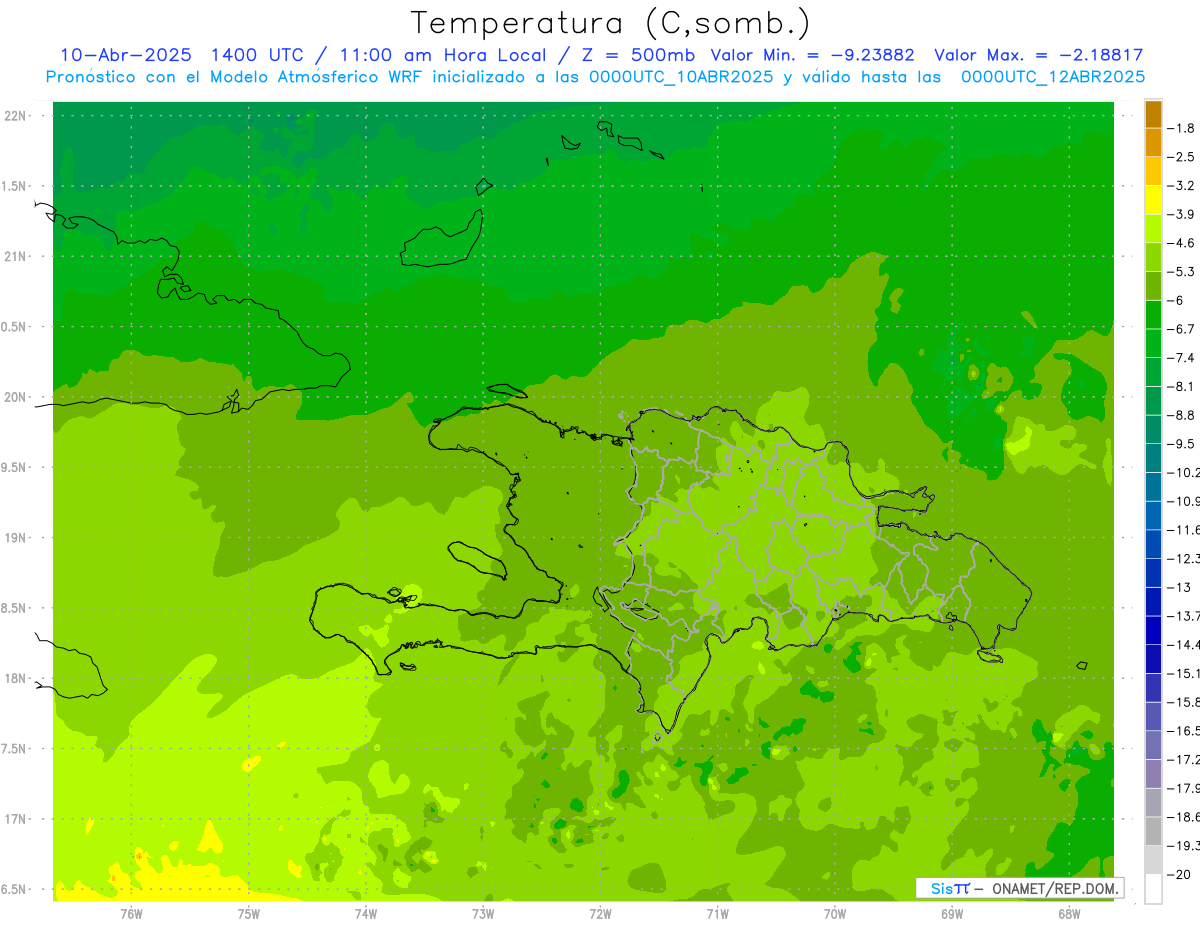Click the '-1.8' colorbar value
The height and width of the screenshot is (927, 1200).
point(1182,128)
